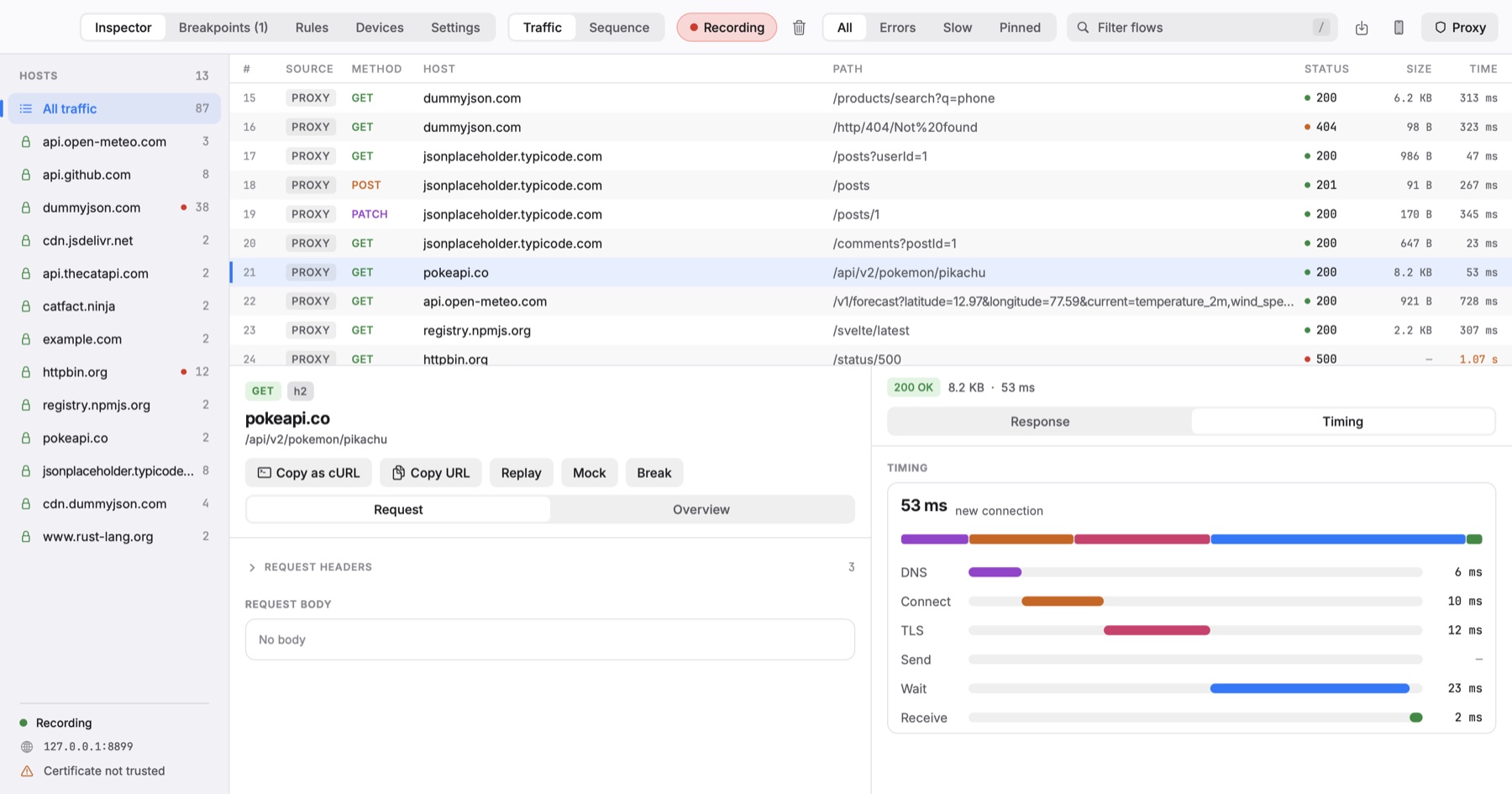The height and width of the screenshot is (794, 1512).
Task: Switch to Traffic view
Action: pos(542,28)
